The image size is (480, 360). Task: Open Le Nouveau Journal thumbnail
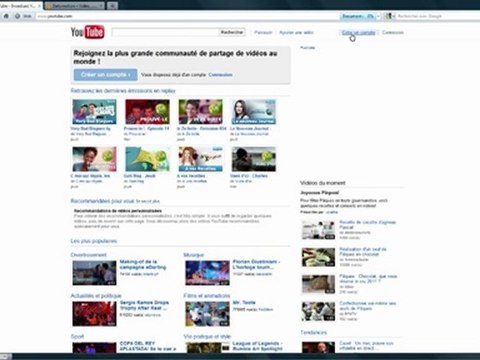click(x=254, y=112)
